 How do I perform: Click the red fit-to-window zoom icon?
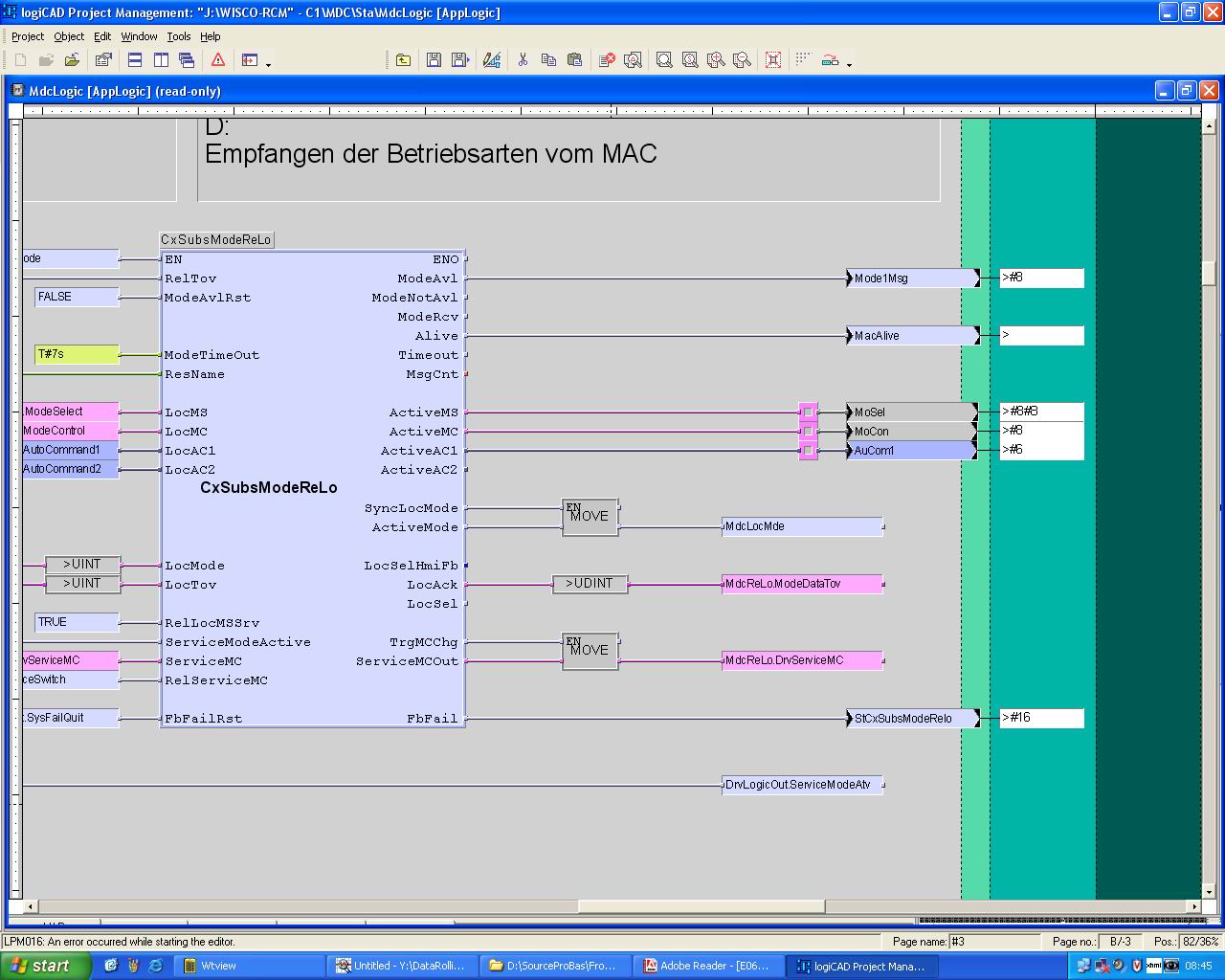pos(773,60)
